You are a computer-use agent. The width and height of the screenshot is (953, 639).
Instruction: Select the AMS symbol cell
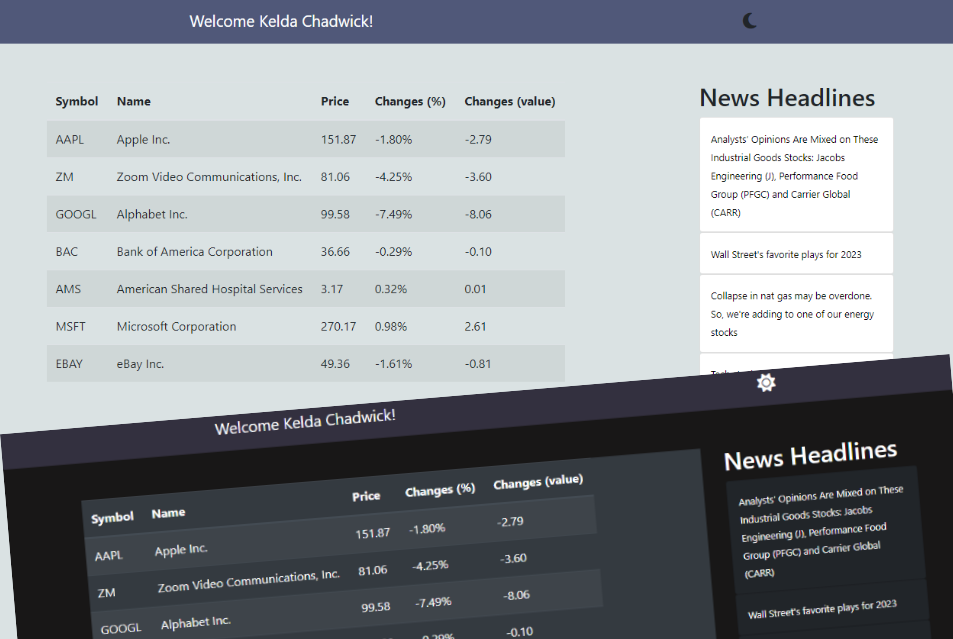coord(68,289)
